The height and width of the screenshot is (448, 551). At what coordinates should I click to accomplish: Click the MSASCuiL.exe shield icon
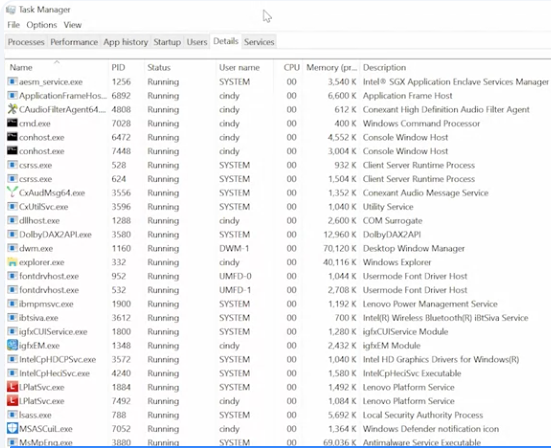tap(12, 428)
